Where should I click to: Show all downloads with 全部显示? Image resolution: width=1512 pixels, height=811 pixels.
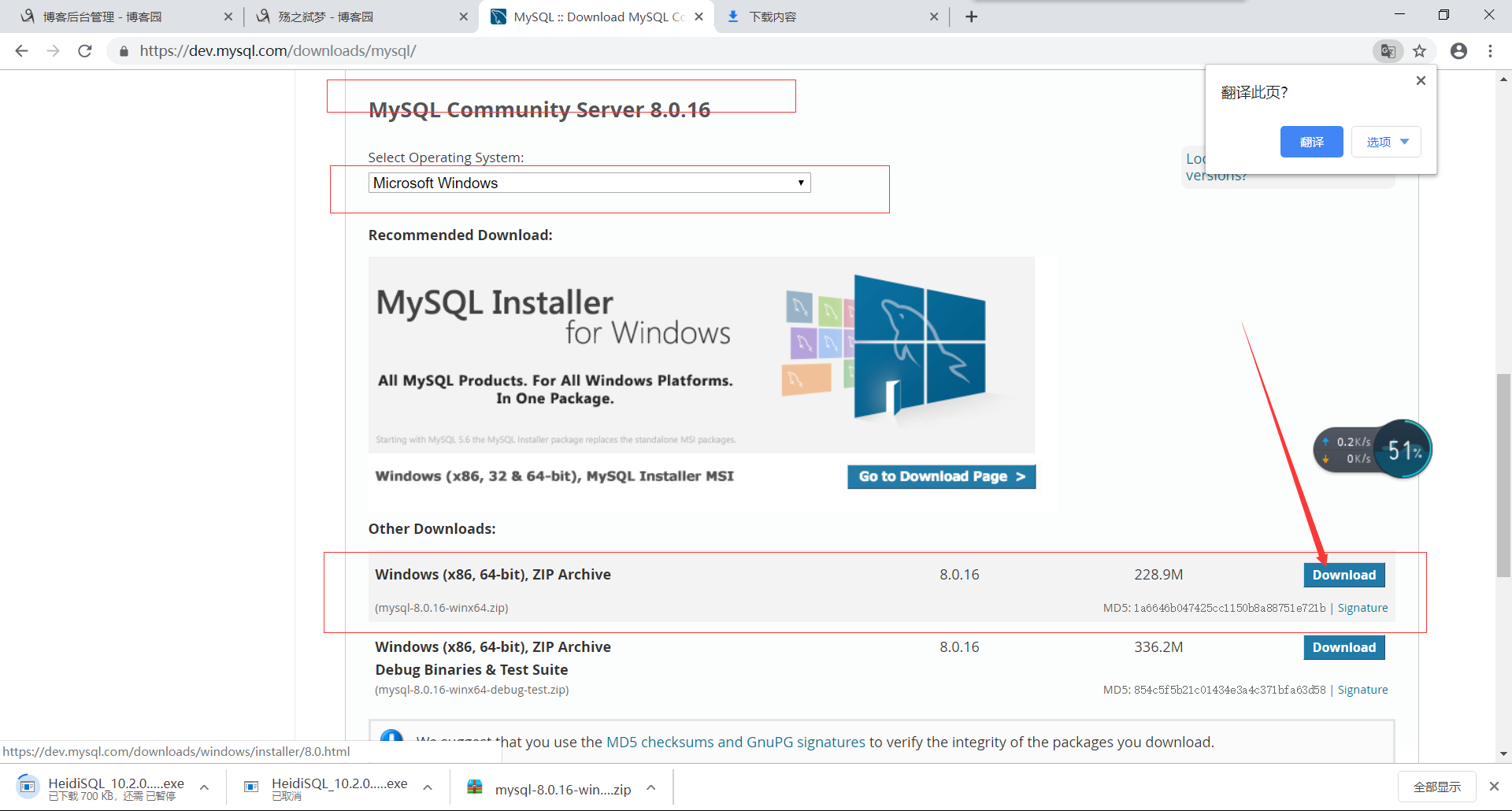tap(1436, 787)
